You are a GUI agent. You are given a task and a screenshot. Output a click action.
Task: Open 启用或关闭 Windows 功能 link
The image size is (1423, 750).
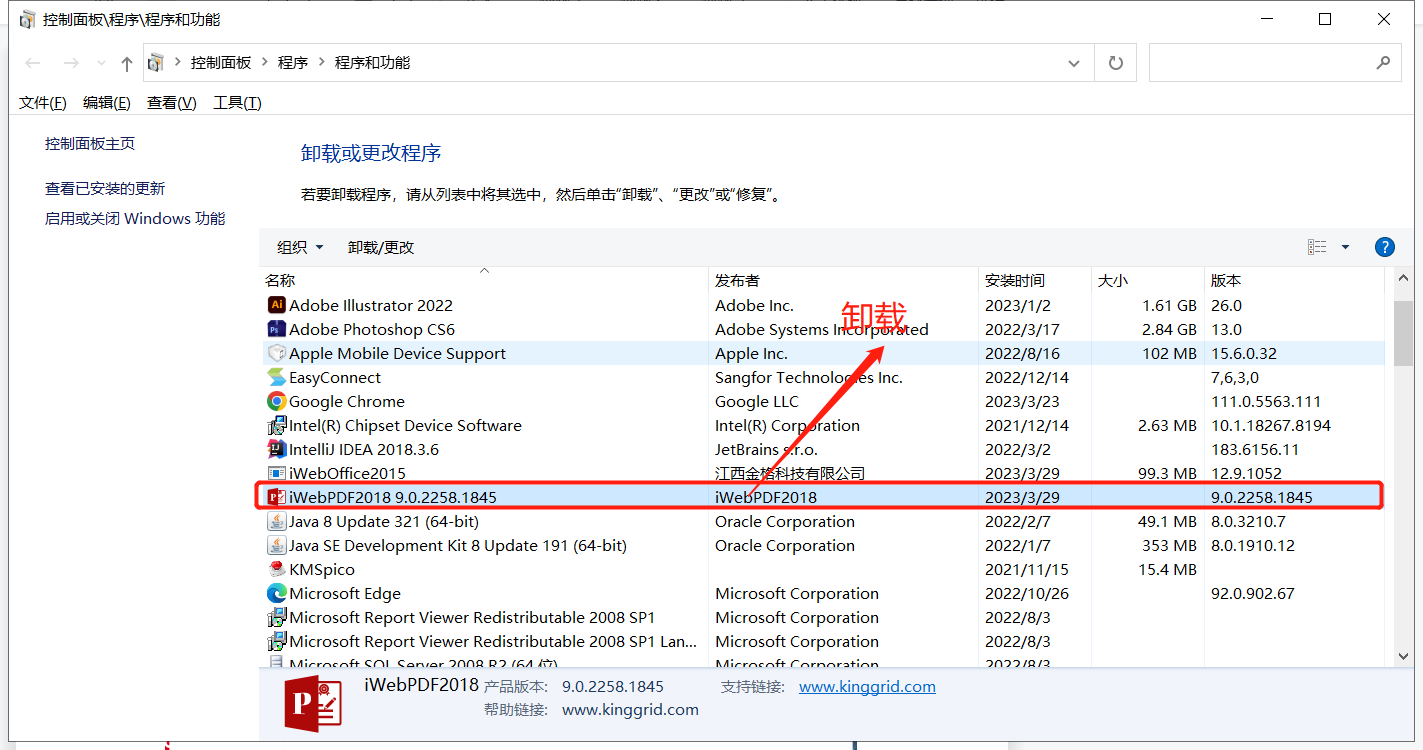[135, 219]
